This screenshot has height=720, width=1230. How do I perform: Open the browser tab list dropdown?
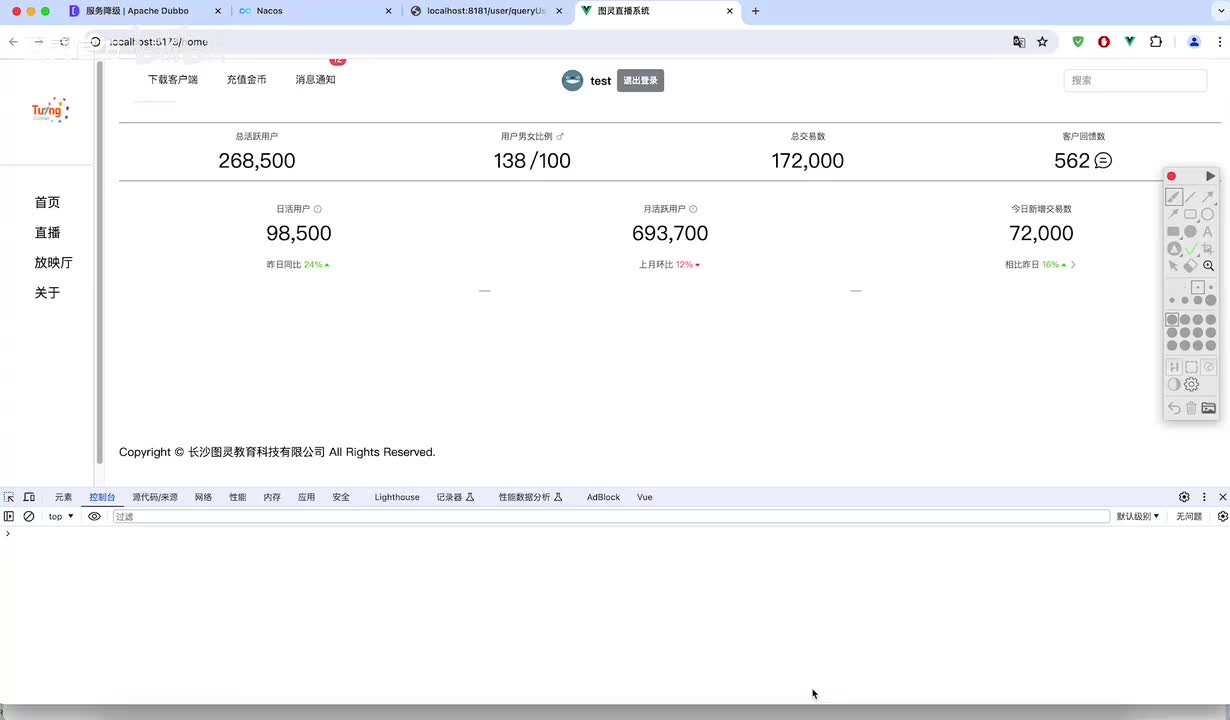click(1221, 11)
